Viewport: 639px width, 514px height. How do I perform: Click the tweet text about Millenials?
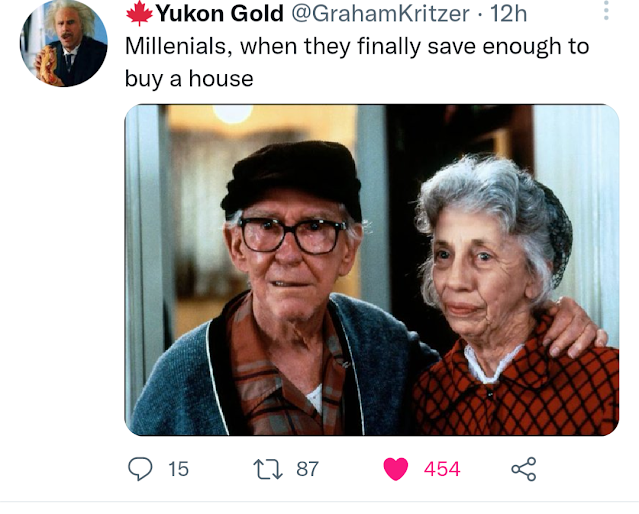[357, 62]
